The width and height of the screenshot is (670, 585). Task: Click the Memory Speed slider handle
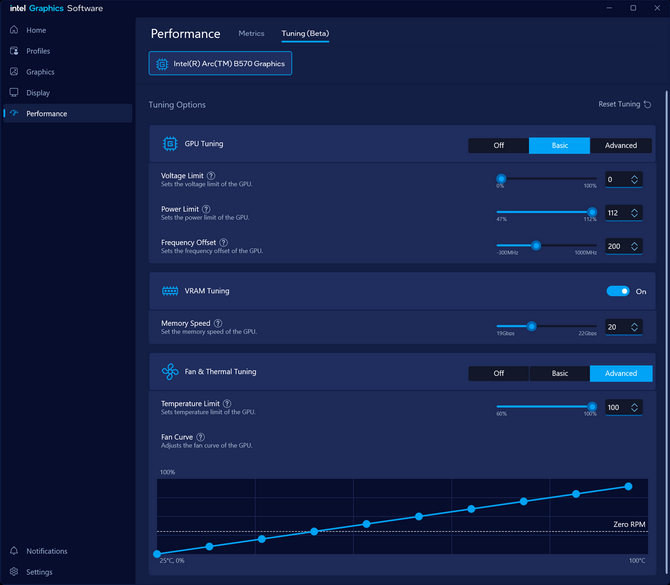[531, 326]
